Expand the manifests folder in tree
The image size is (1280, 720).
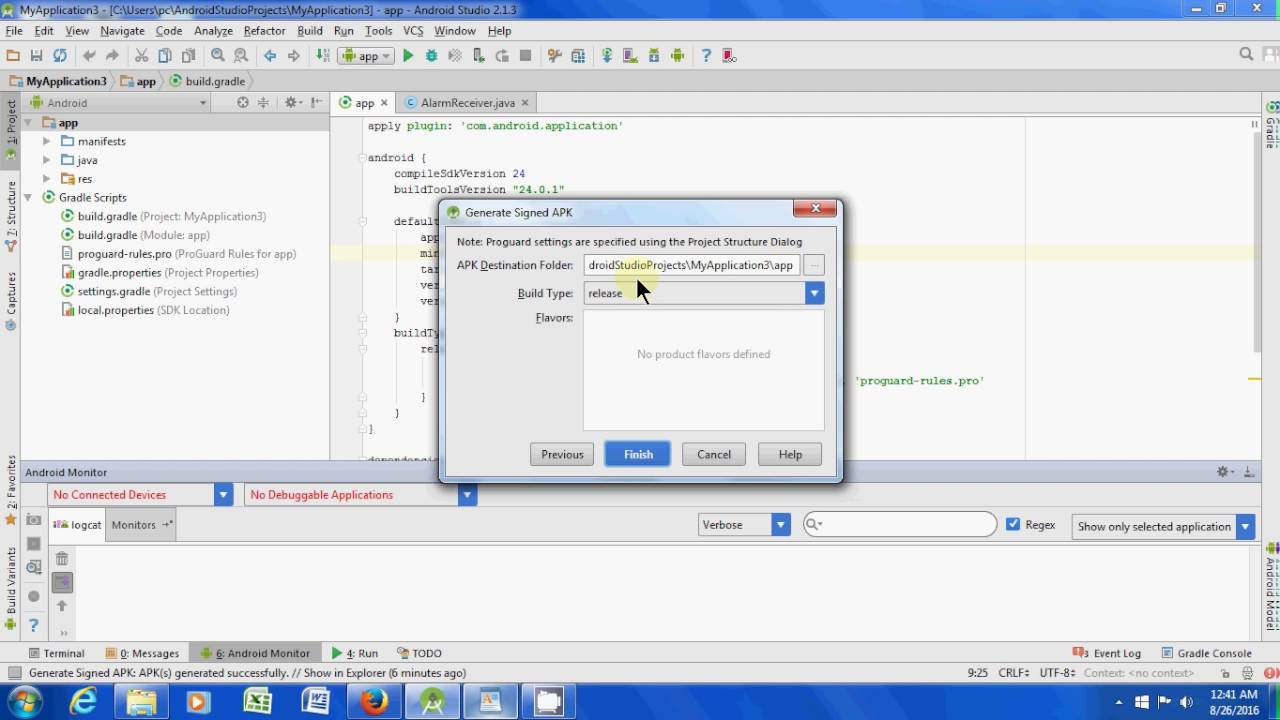pos(46,141)
